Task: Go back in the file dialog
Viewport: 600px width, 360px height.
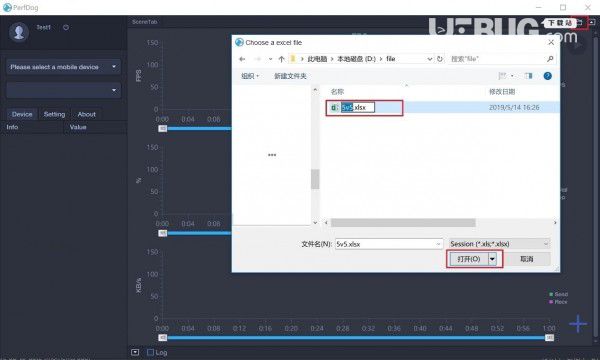Action: [x=242, y=59]
